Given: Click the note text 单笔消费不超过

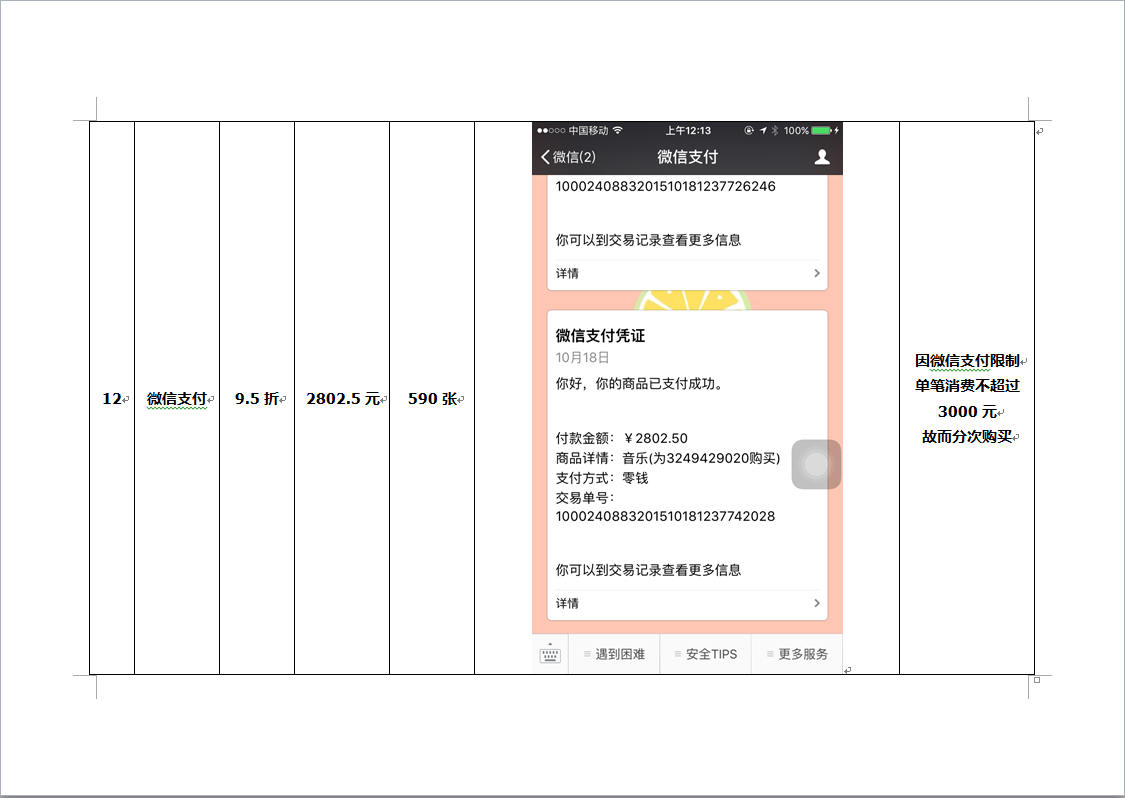Looking at the screenshot, I should (967, 385).
